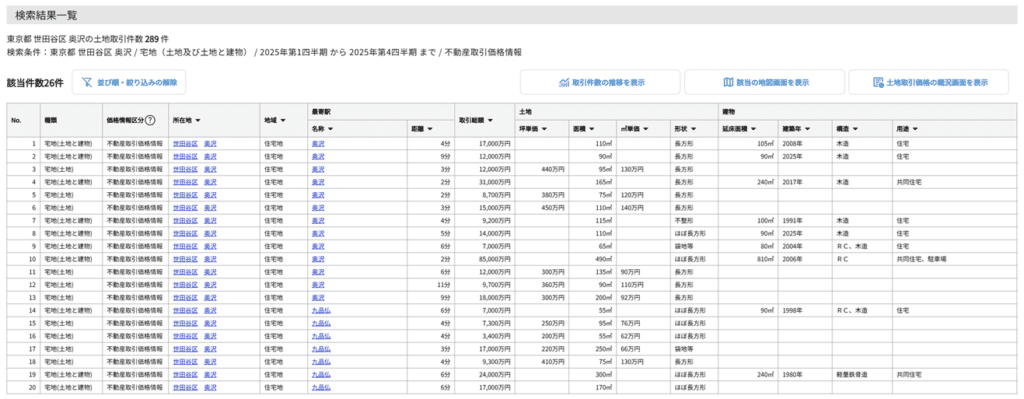Clear sorting and filters with 並び順・絞り込みの解除
The width and height of the screenshot is (1024, 399).
click(129, 82)
